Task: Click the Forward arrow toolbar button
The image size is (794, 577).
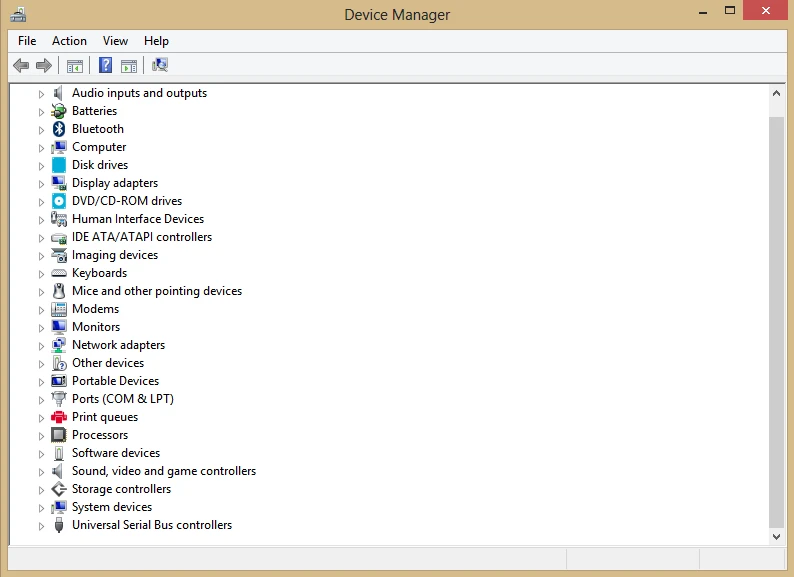Action: pyautogui.click(x=44, y=66)
